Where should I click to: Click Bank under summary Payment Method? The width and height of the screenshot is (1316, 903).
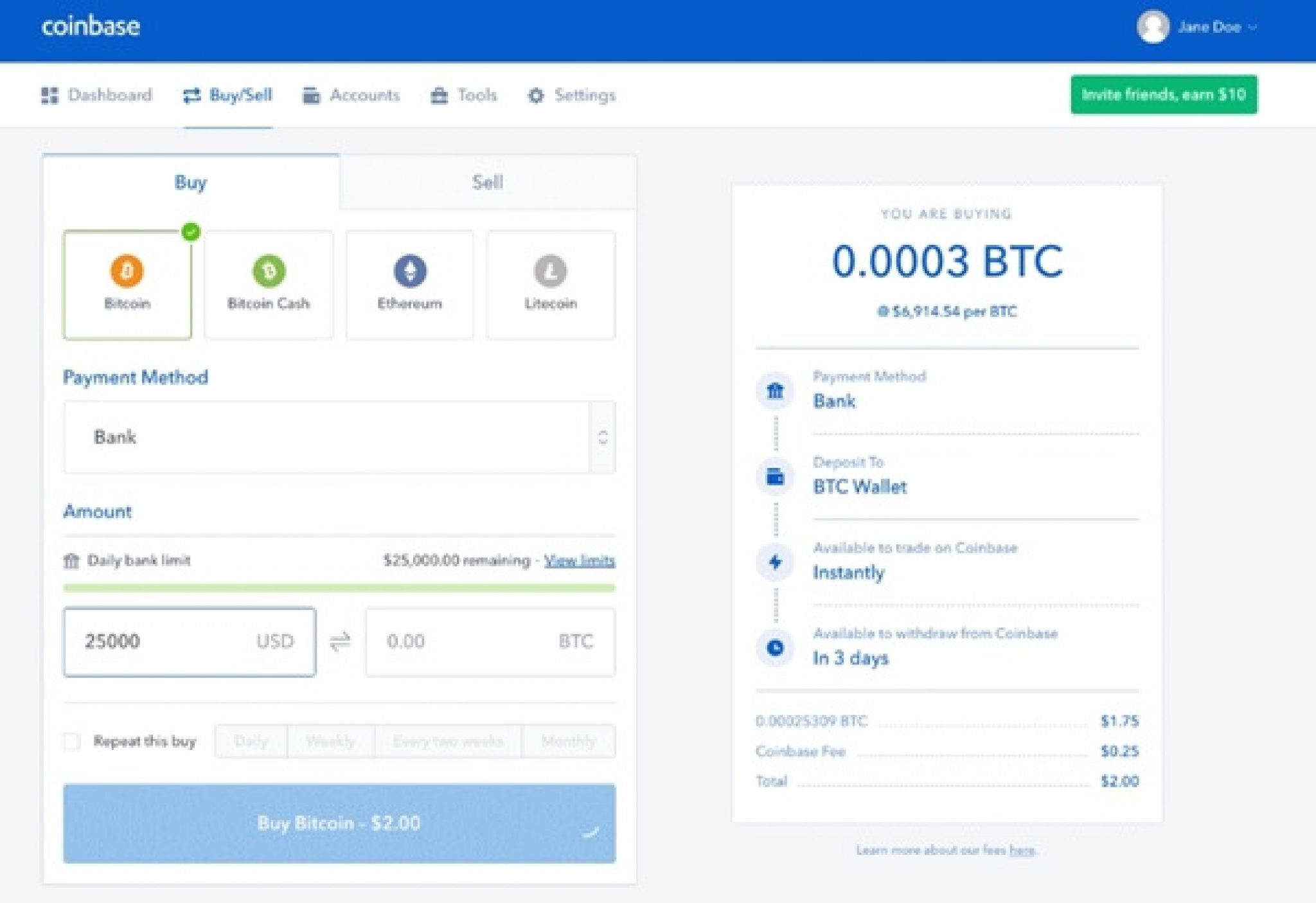[x=834, y=401]
